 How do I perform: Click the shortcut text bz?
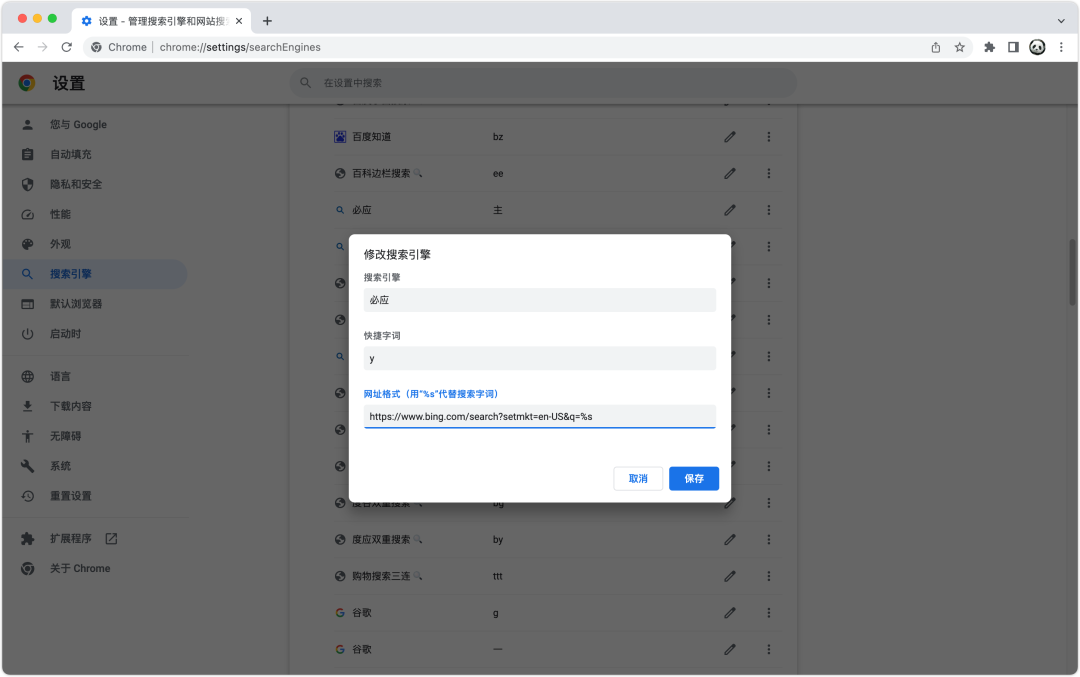[498, 137]
